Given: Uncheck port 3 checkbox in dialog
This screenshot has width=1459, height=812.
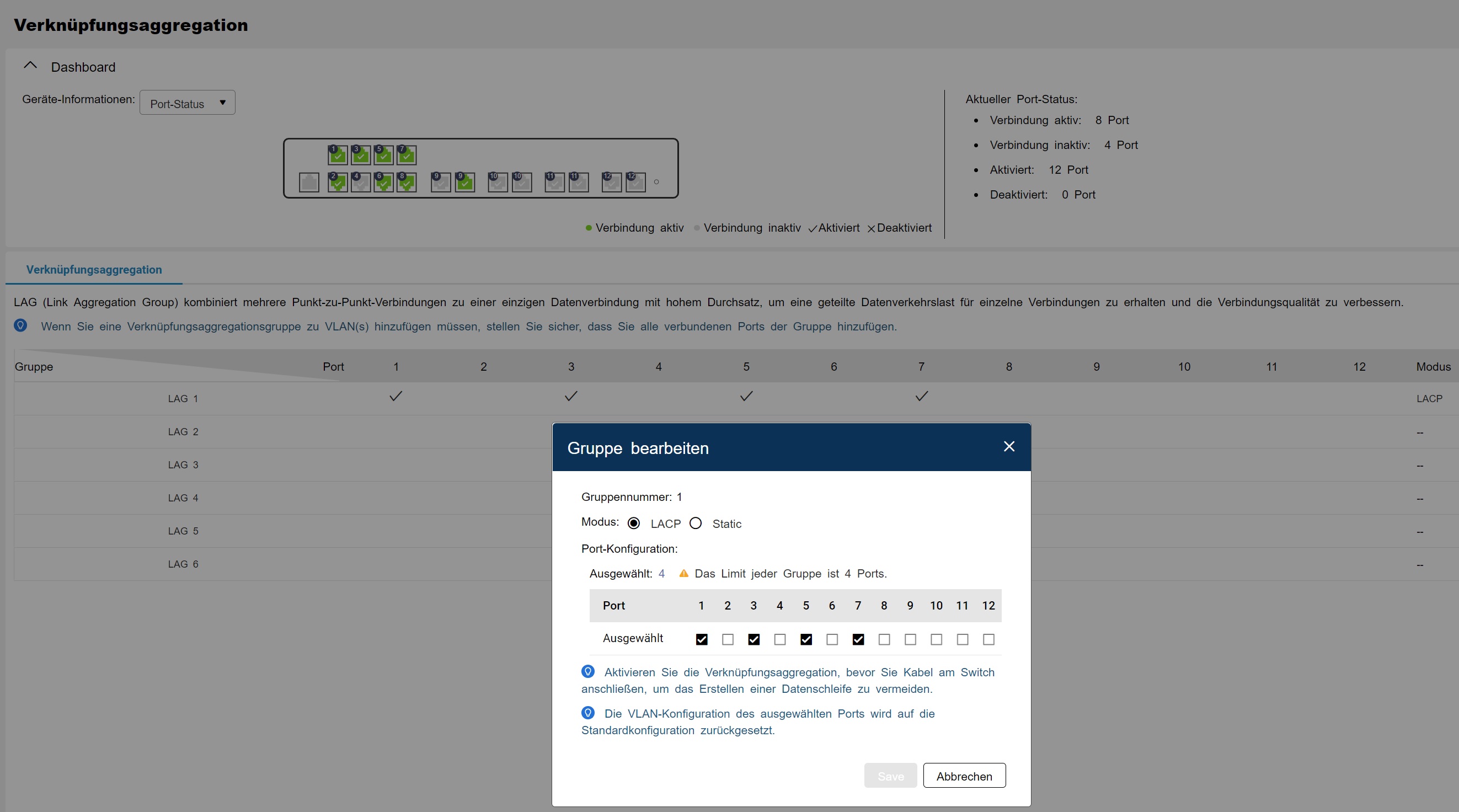Looking at the screenshot, I should pos(753,639).
